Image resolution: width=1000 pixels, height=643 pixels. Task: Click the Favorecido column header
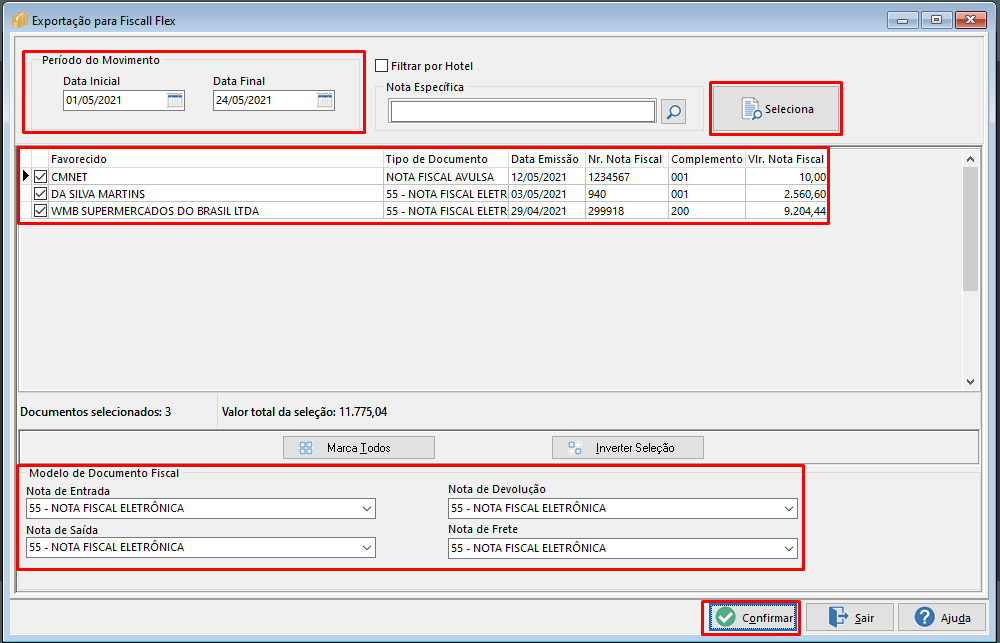click(216, 159)
